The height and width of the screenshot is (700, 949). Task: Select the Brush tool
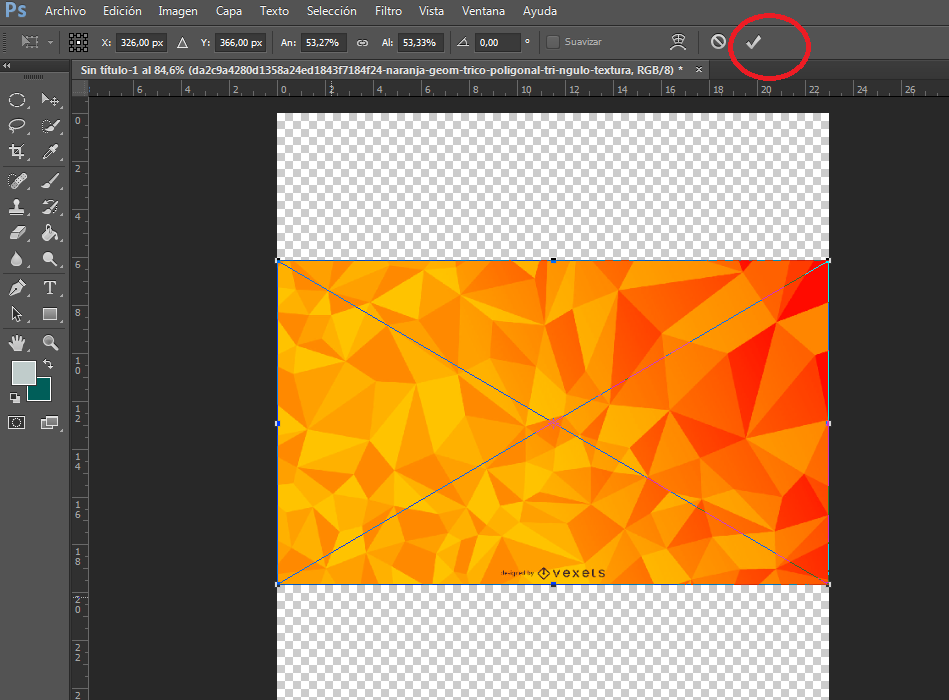(x=50, y=180)
